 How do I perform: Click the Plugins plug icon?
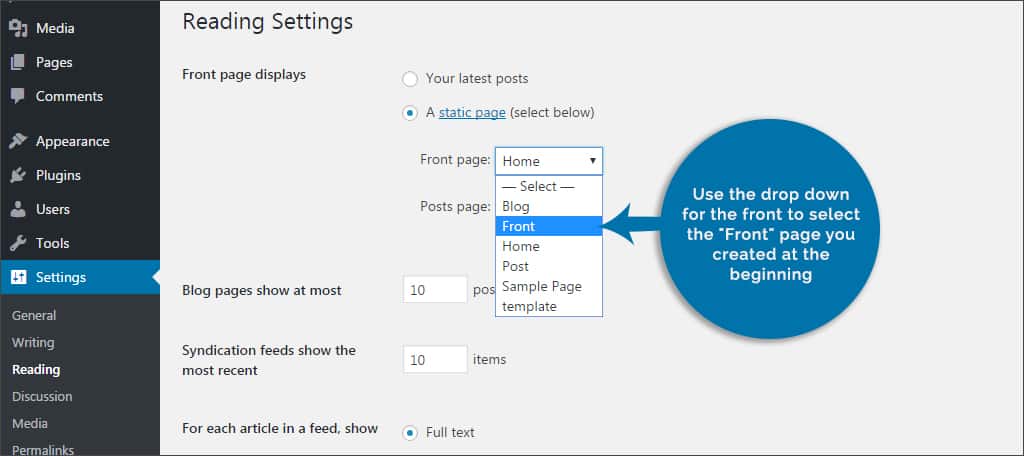[18, 175]
